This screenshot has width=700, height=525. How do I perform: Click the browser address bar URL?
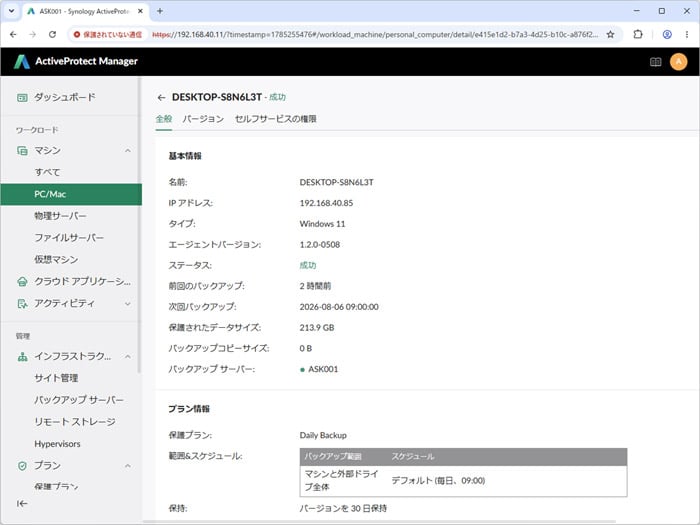(x=375, y=34)
